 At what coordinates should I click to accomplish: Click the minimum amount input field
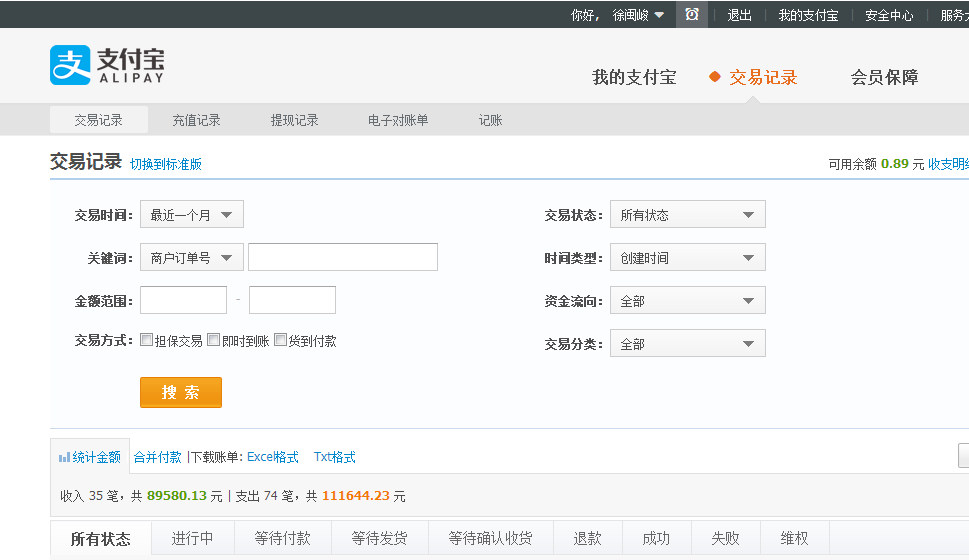(x=184, y=300)
